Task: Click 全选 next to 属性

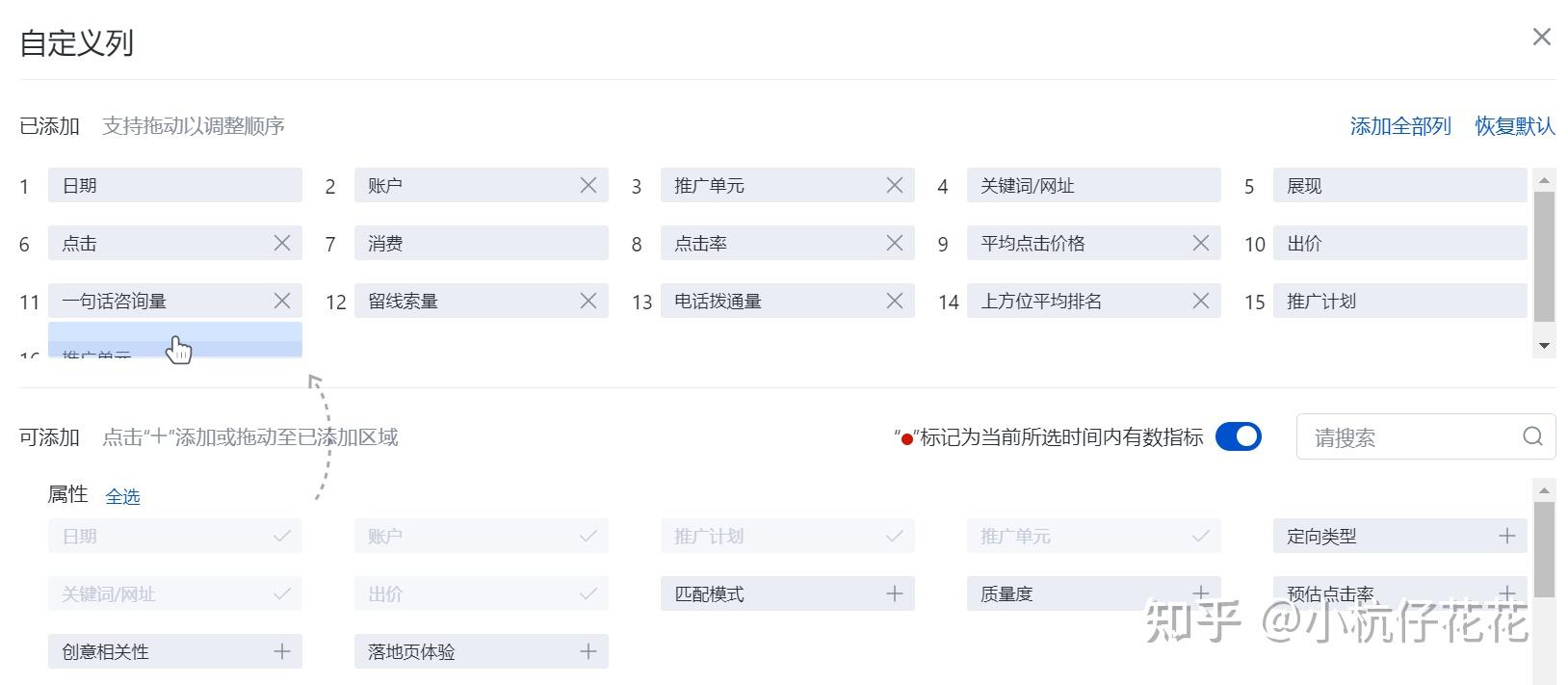Action: (x=122, y=496)
